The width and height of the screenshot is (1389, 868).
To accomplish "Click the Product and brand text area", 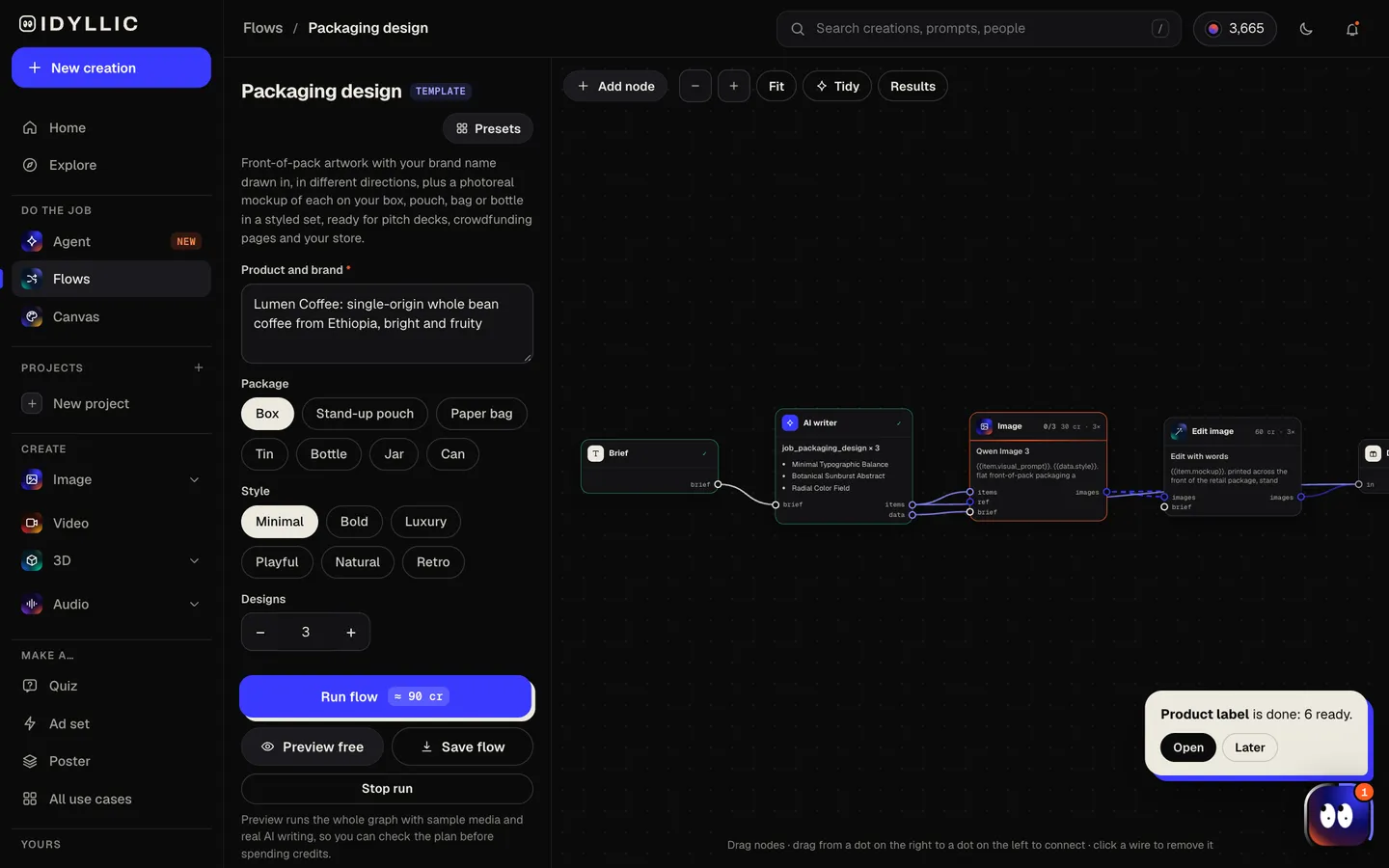I will [x=387, y=323].
